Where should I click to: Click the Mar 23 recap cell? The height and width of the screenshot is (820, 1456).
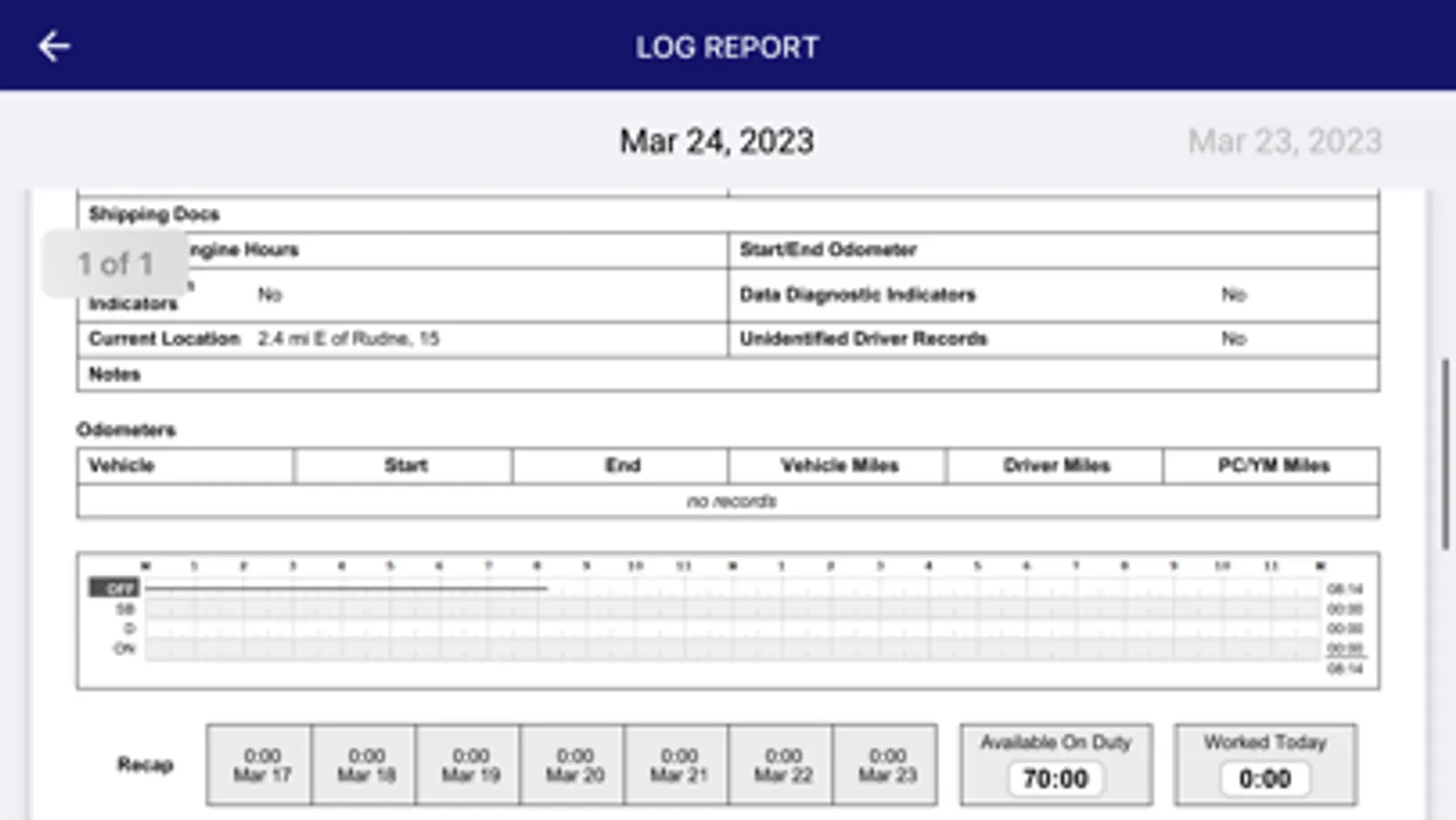pos(886,765)
